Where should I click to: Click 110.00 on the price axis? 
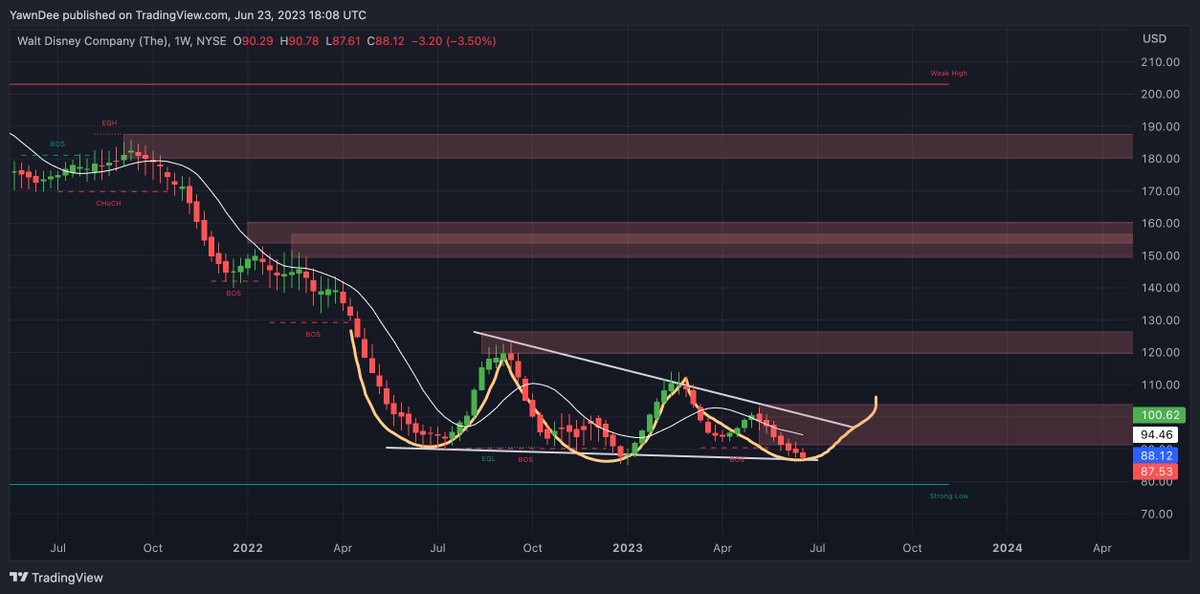click(x=1158, y=385)
